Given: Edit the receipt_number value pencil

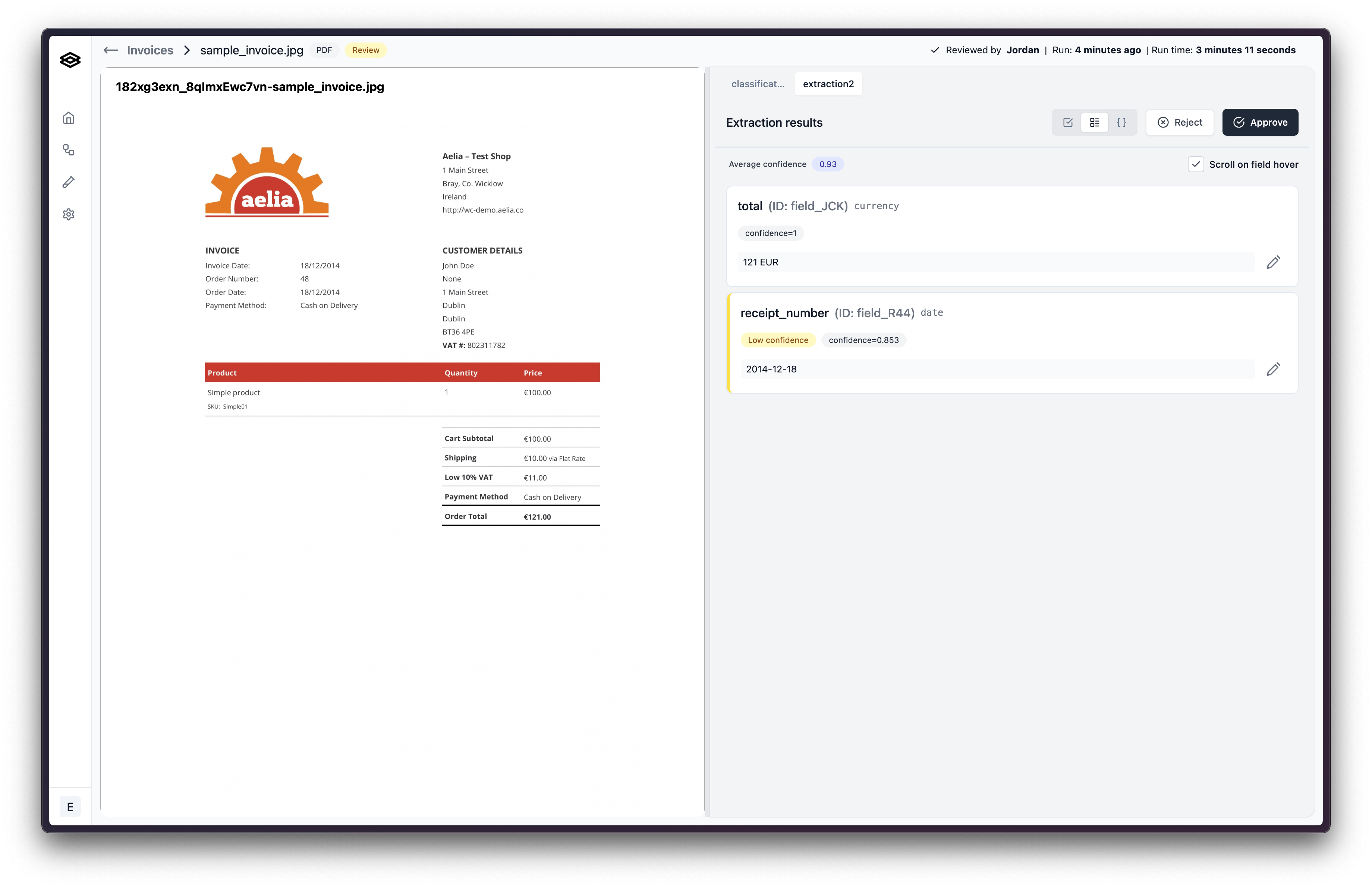Looking at the screenshot, I should 1273,369.
